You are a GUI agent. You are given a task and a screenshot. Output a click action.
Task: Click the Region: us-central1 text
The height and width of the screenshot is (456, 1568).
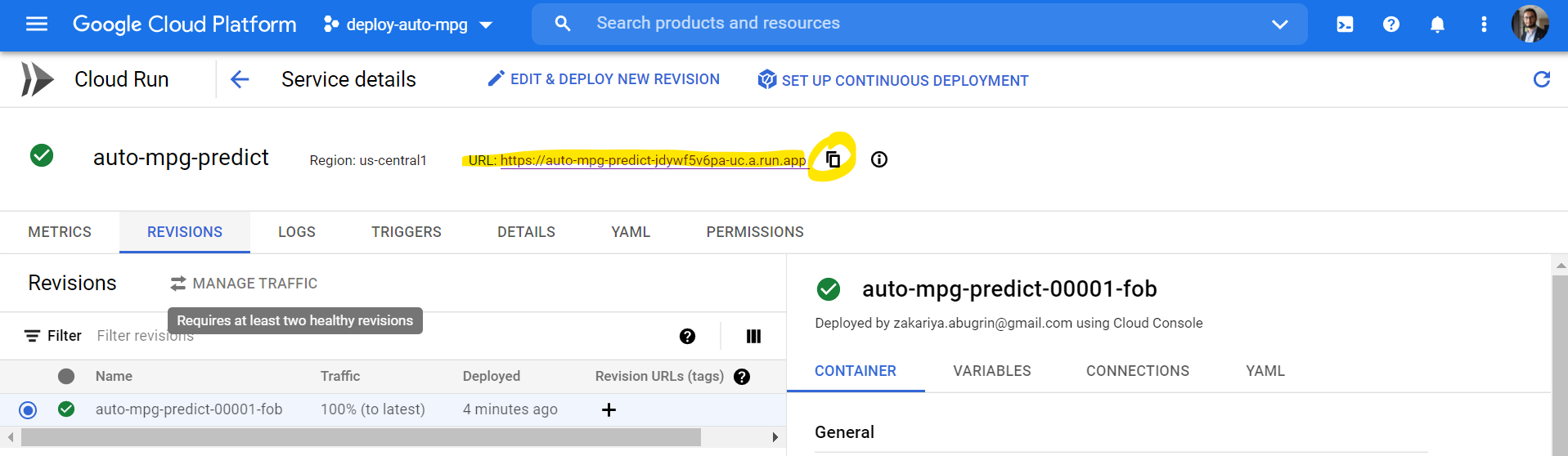click(x=368, y=160)
